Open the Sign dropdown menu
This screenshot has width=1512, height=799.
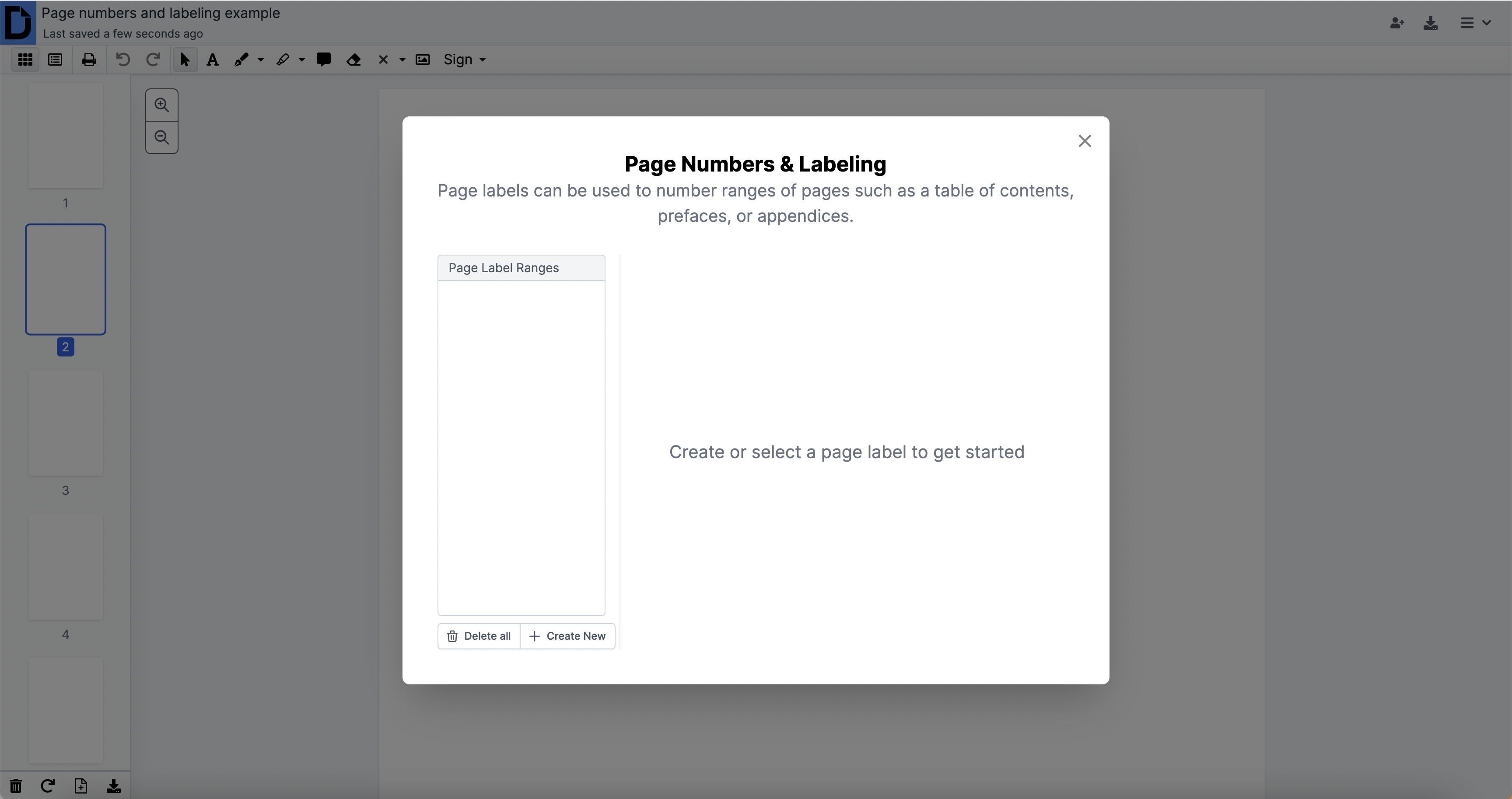464,60
